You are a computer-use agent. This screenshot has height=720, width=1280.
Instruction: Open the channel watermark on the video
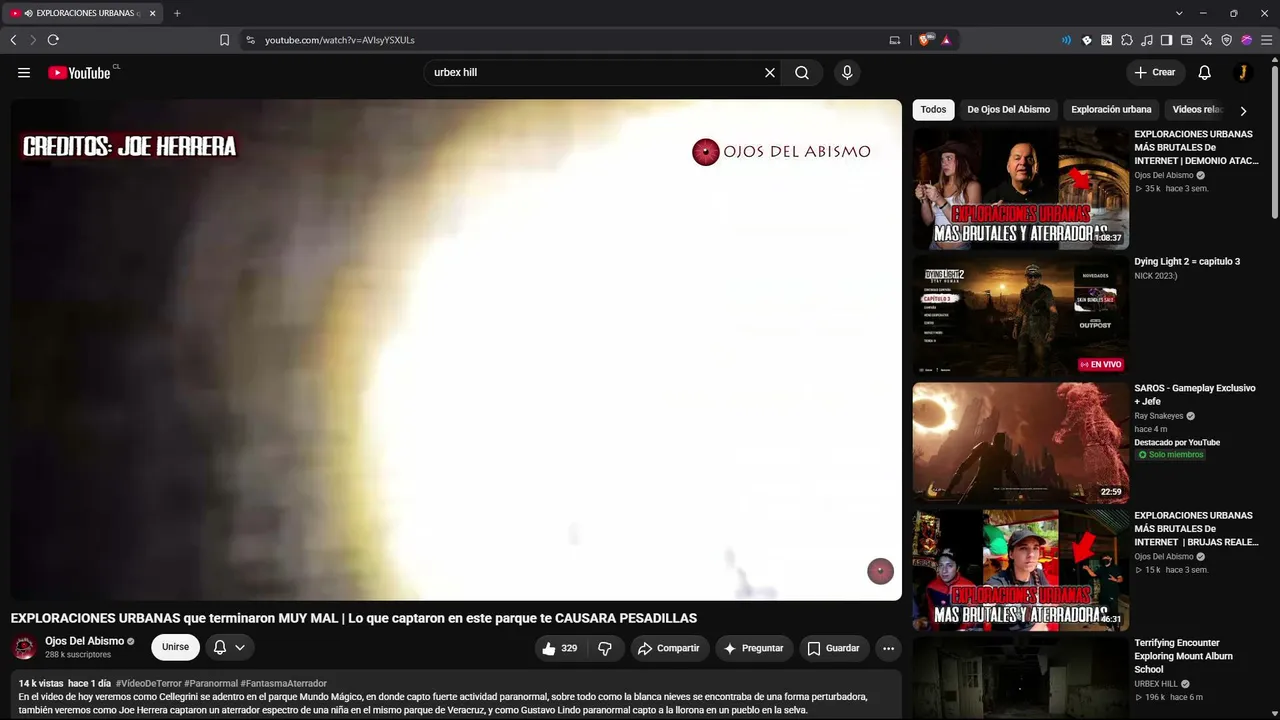(880, 571)
